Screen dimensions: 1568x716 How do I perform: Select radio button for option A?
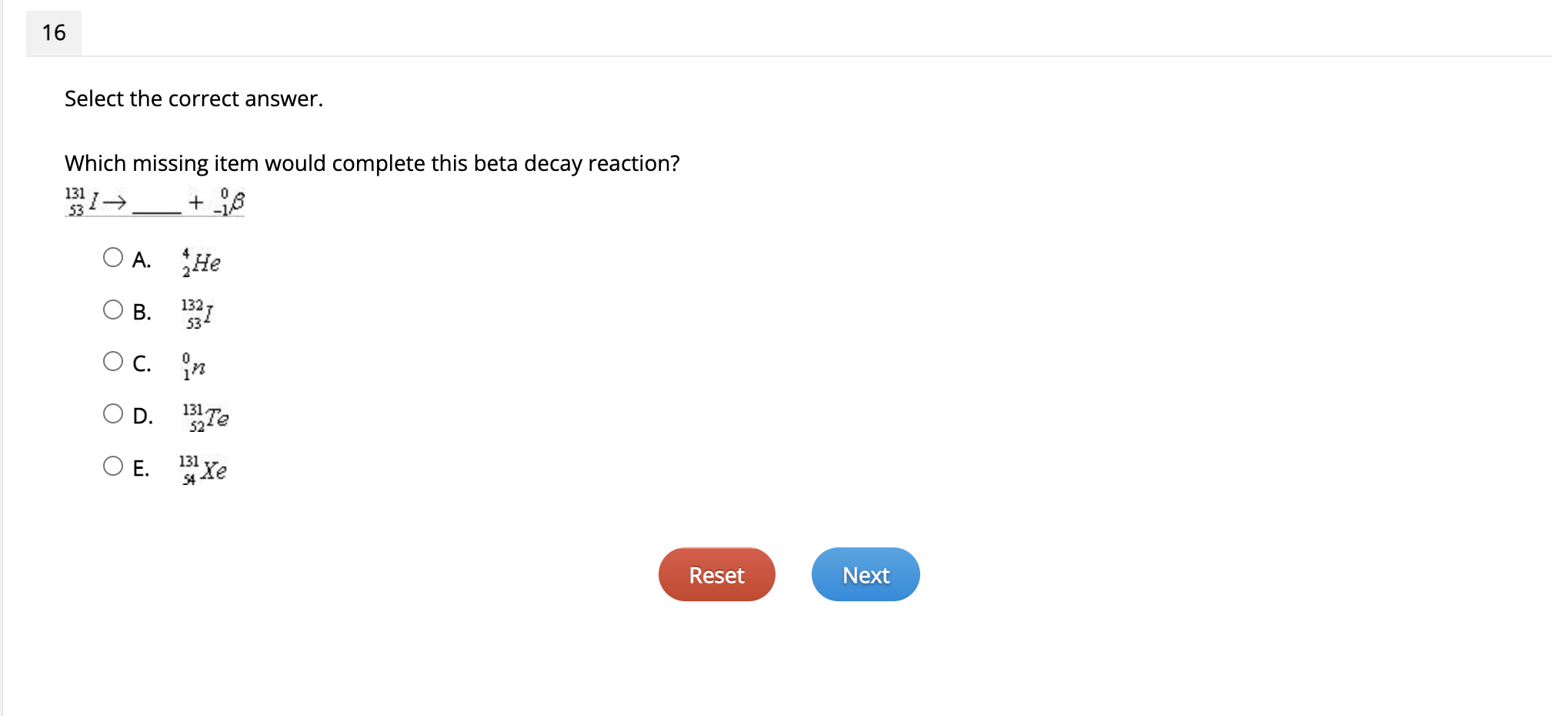tap(113, 257)
